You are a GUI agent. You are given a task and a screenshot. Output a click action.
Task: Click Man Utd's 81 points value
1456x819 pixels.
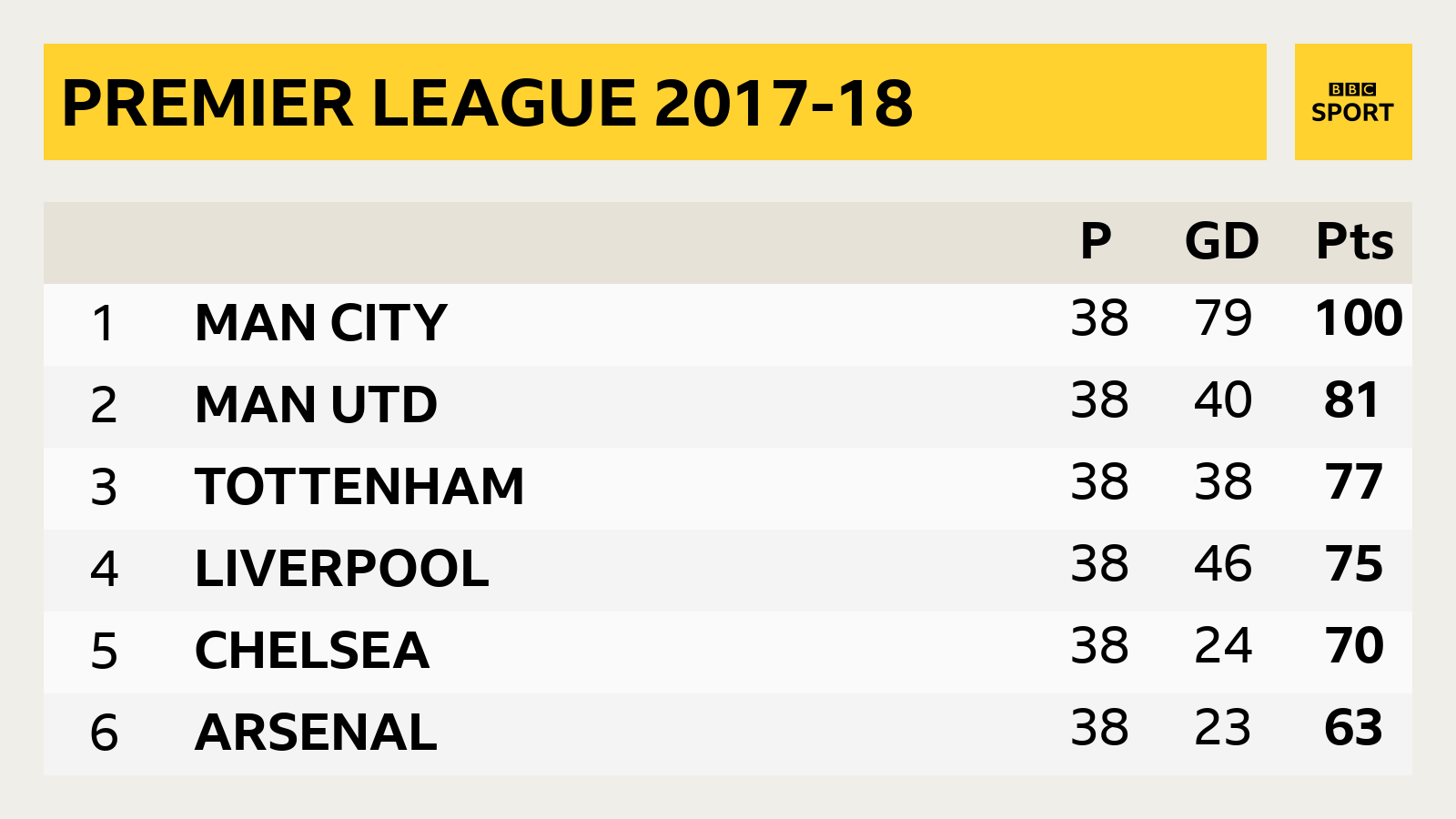1352,400
